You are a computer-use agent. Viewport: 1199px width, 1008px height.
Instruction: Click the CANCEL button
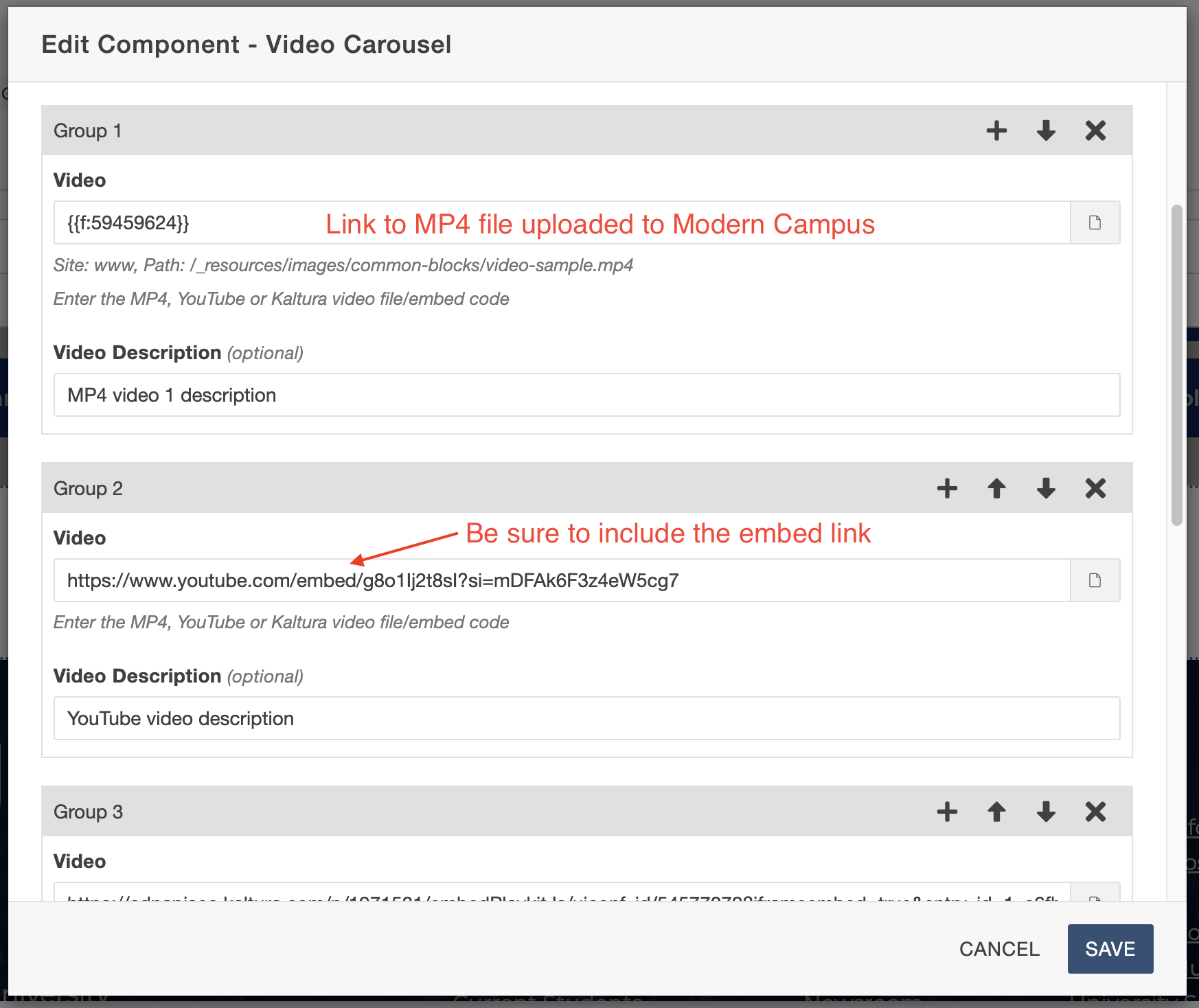[x=999, y=948]
